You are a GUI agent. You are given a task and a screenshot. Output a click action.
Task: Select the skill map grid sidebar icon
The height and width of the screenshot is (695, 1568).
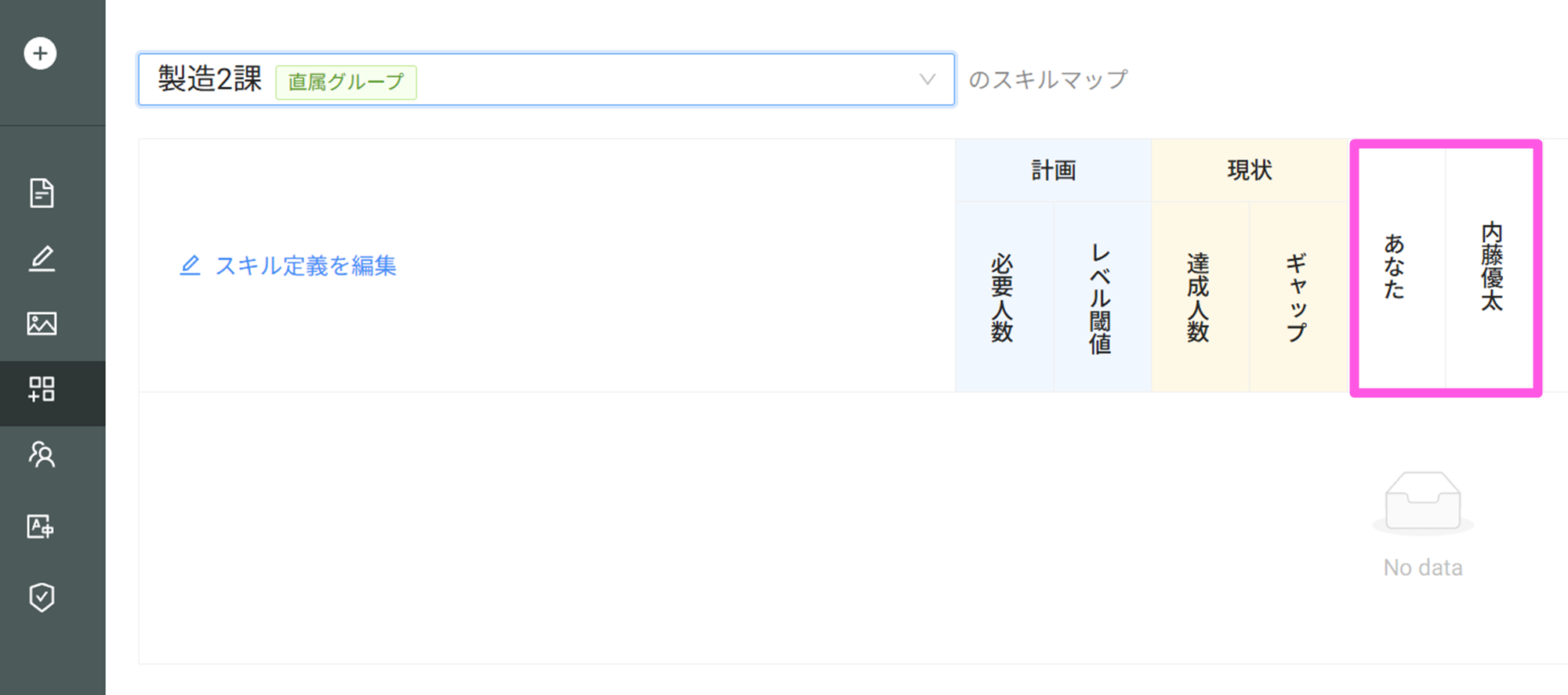pos(42,389)
